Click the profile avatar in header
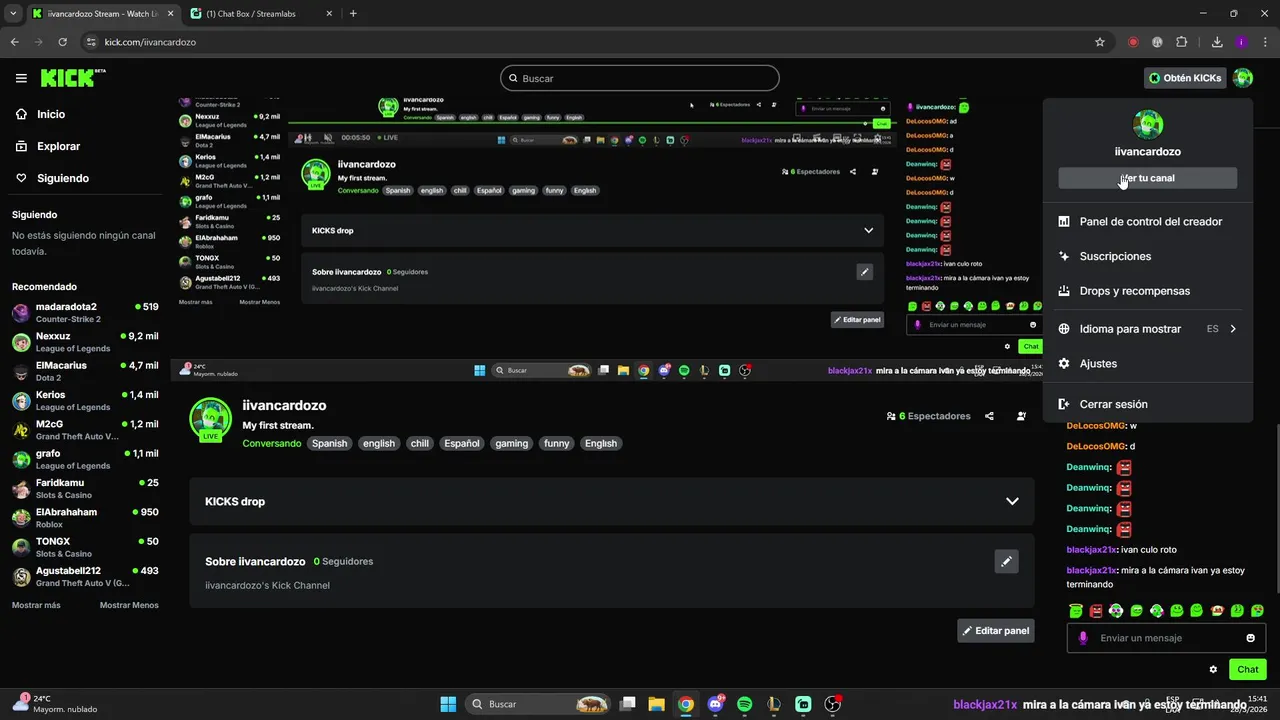The height and width of the screenshot is (720, 1280). [x=1243, y=78]
